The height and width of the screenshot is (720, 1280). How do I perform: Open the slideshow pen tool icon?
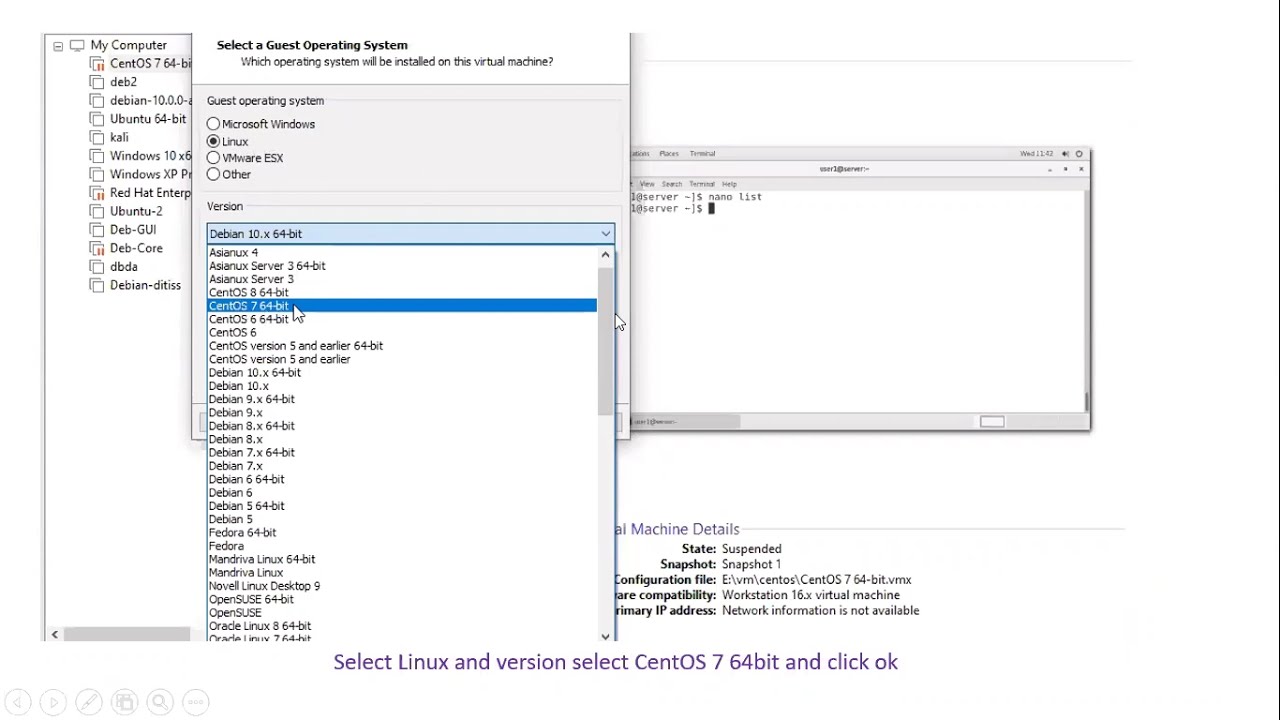click(89, 702)
